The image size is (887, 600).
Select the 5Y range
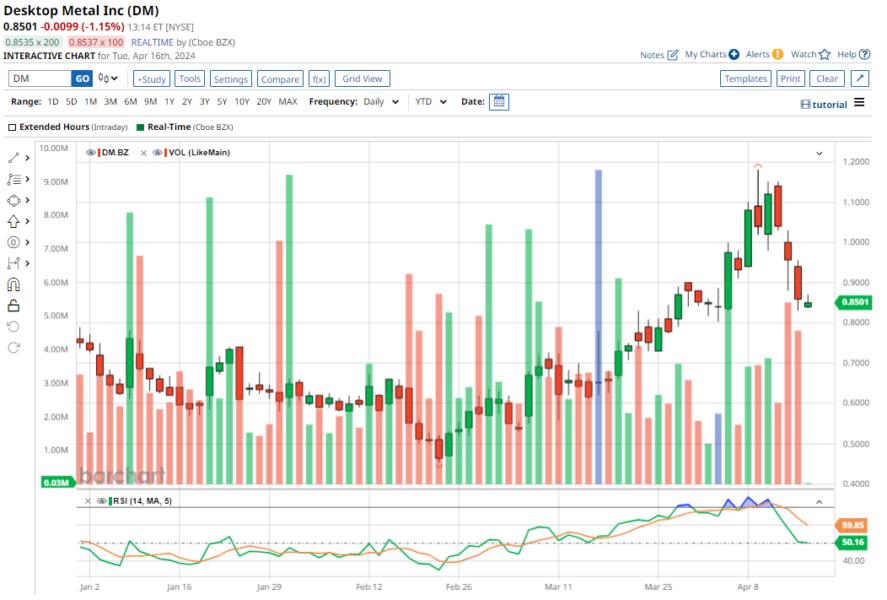click(222, 102)
